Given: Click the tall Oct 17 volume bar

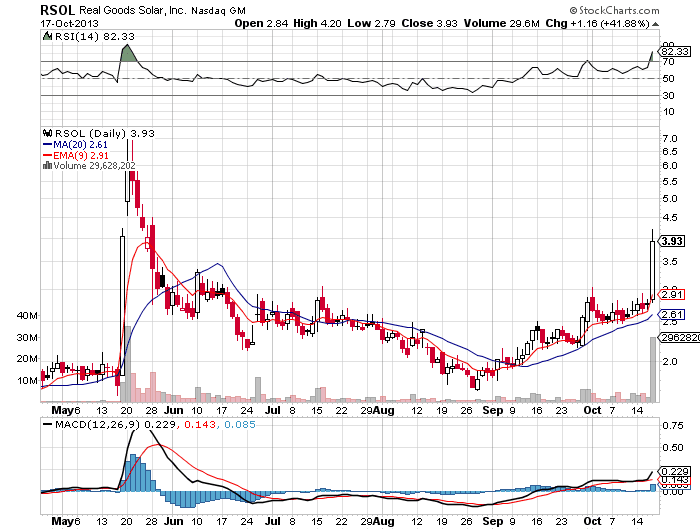Looking at the screenshot, I should 653,369.
